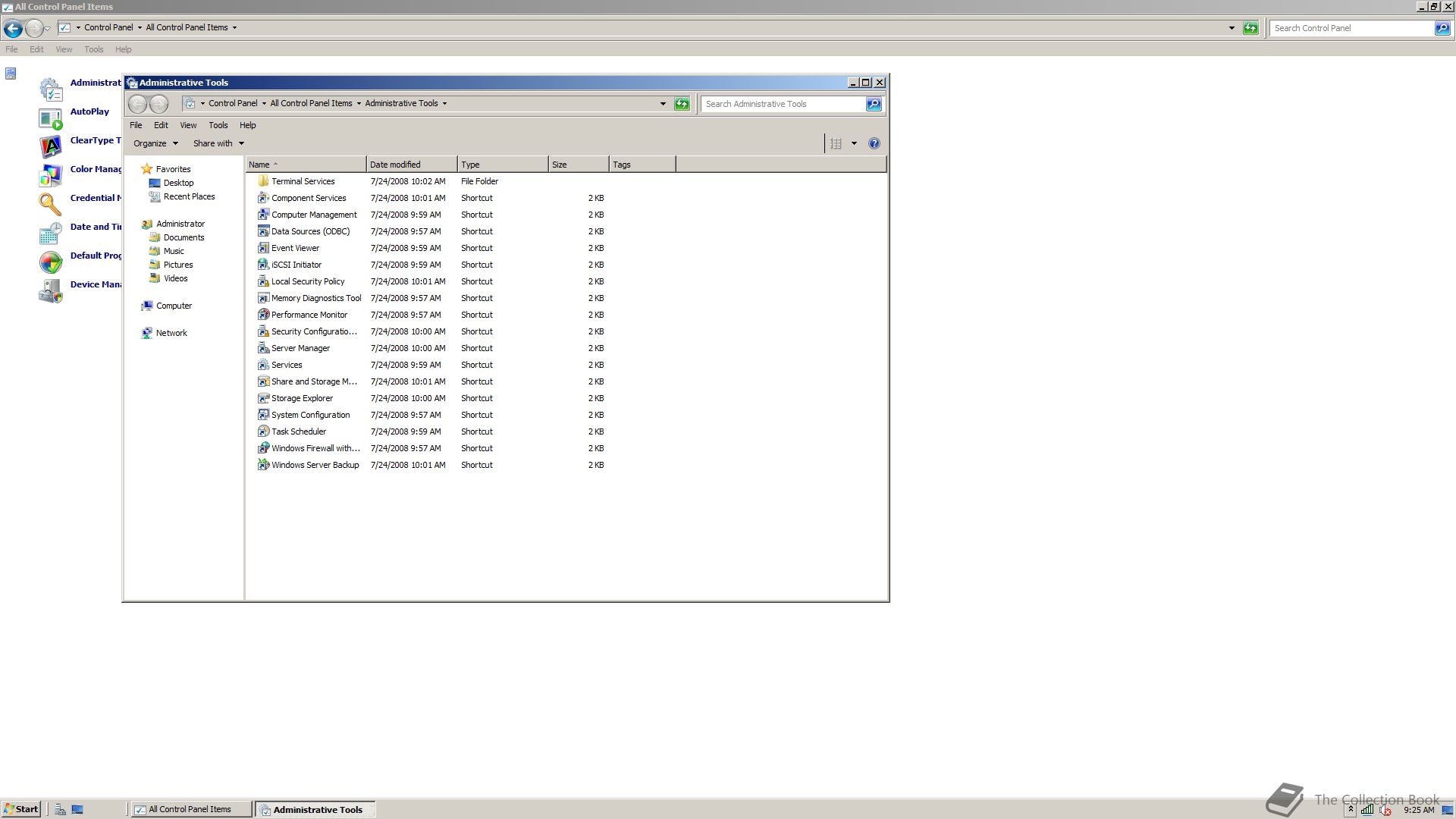
Task: Open AutoPlay icon in Control Panel window
Action: click(x=50, y=118)
